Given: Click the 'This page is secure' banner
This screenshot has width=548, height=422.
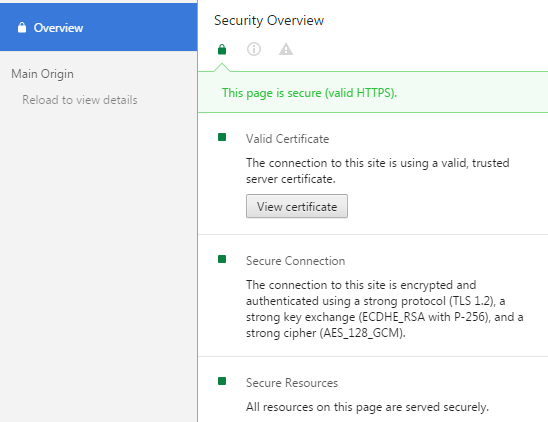Looking at the screenshot, I should click(373, 92).
